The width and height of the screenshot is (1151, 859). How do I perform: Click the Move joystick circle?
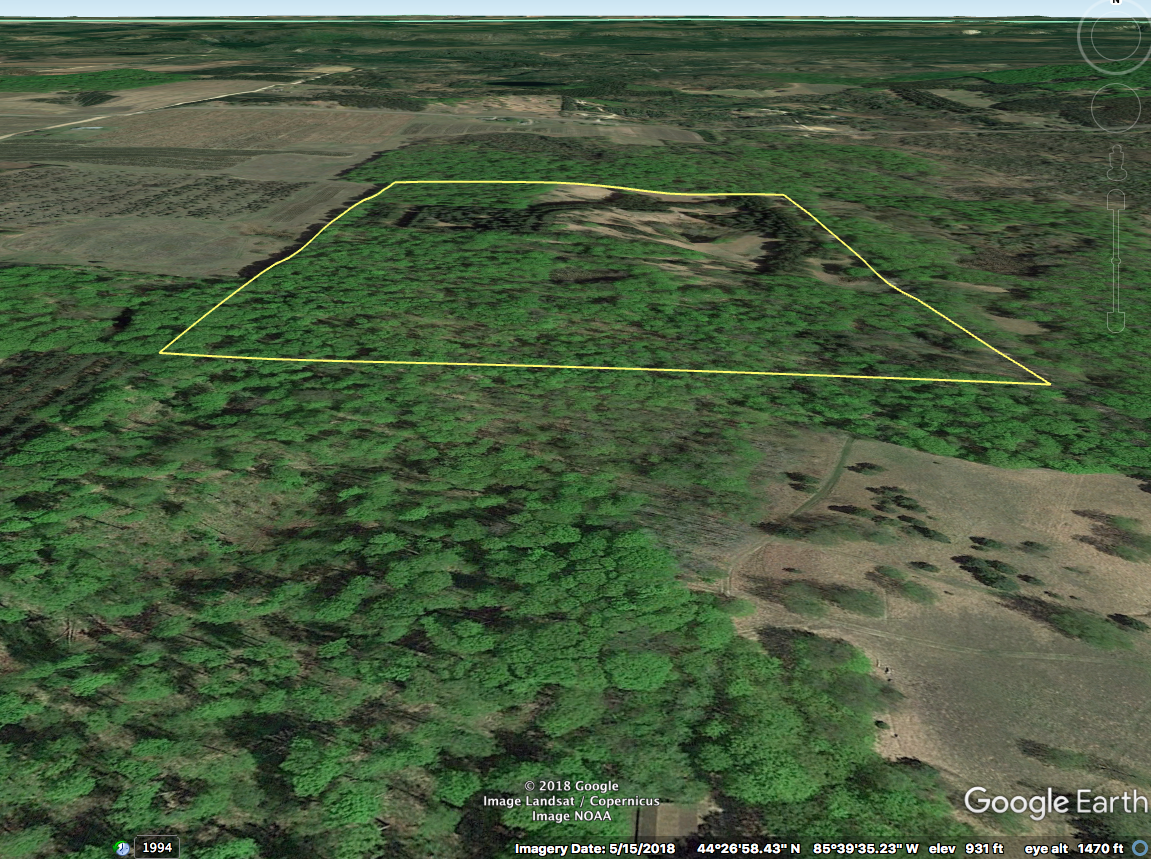pos(1115,106)
